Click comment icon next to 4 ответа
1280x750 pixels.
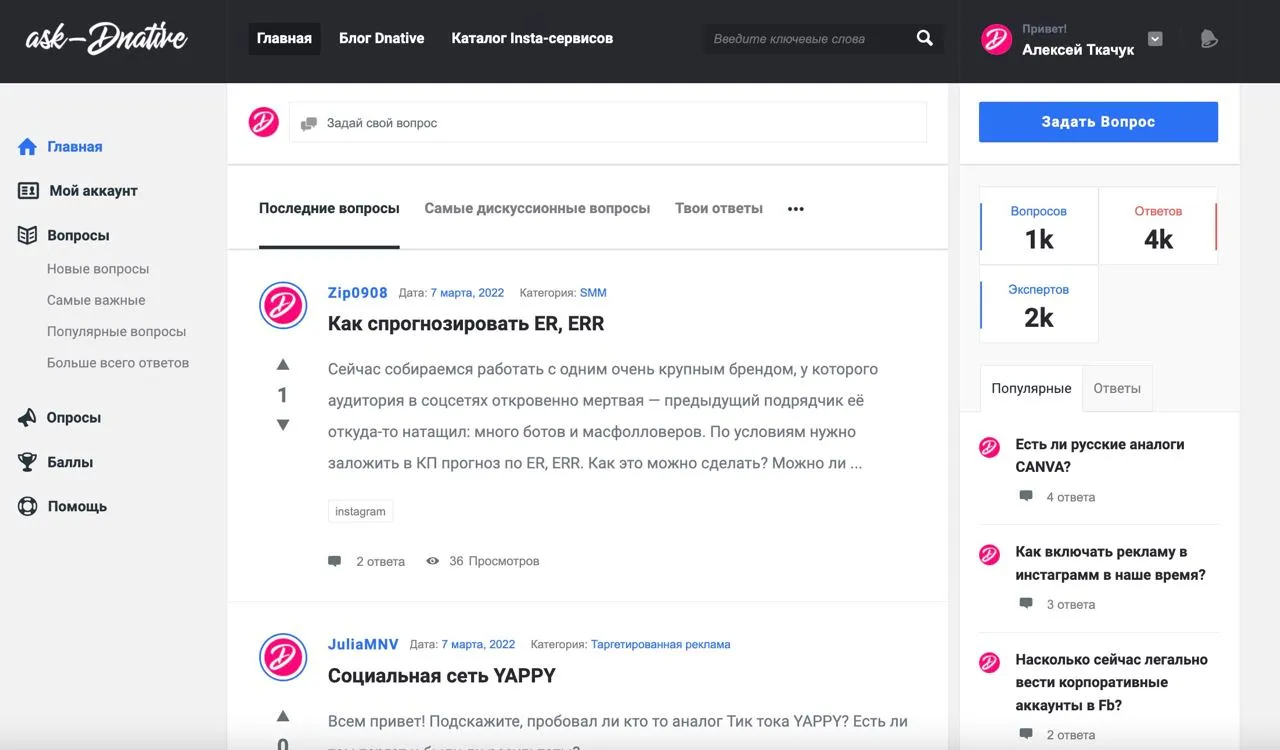point(1026,496)
